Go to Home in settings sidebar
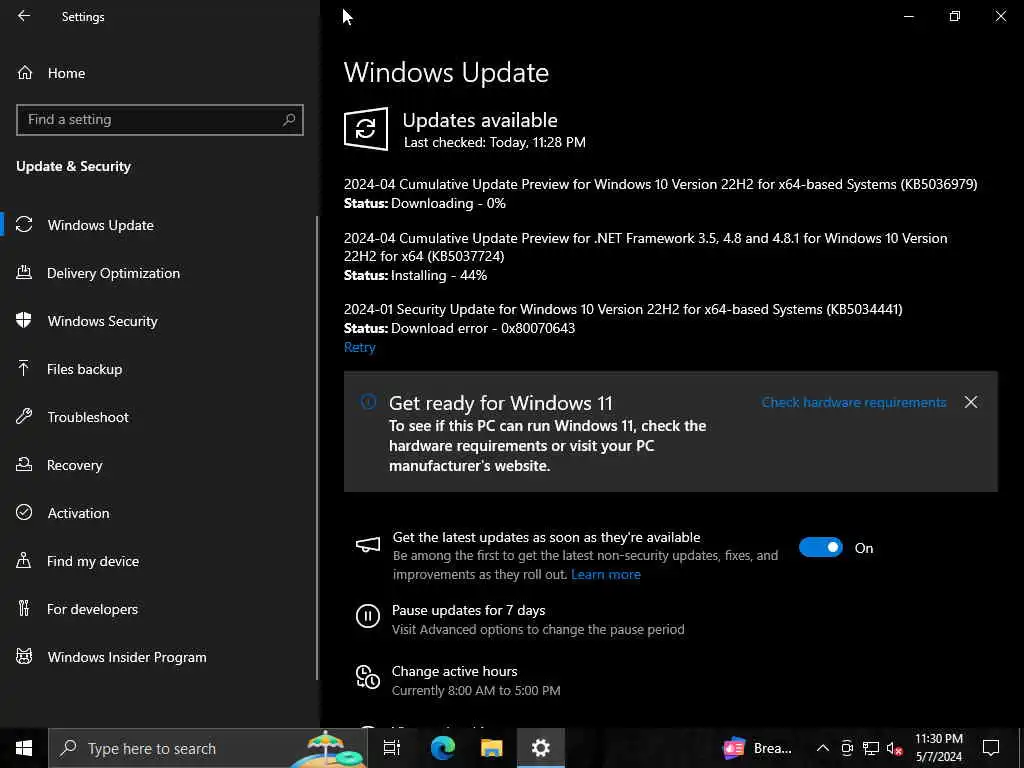The height and width of the screenshot is (768, 1024). coord(66,73)
